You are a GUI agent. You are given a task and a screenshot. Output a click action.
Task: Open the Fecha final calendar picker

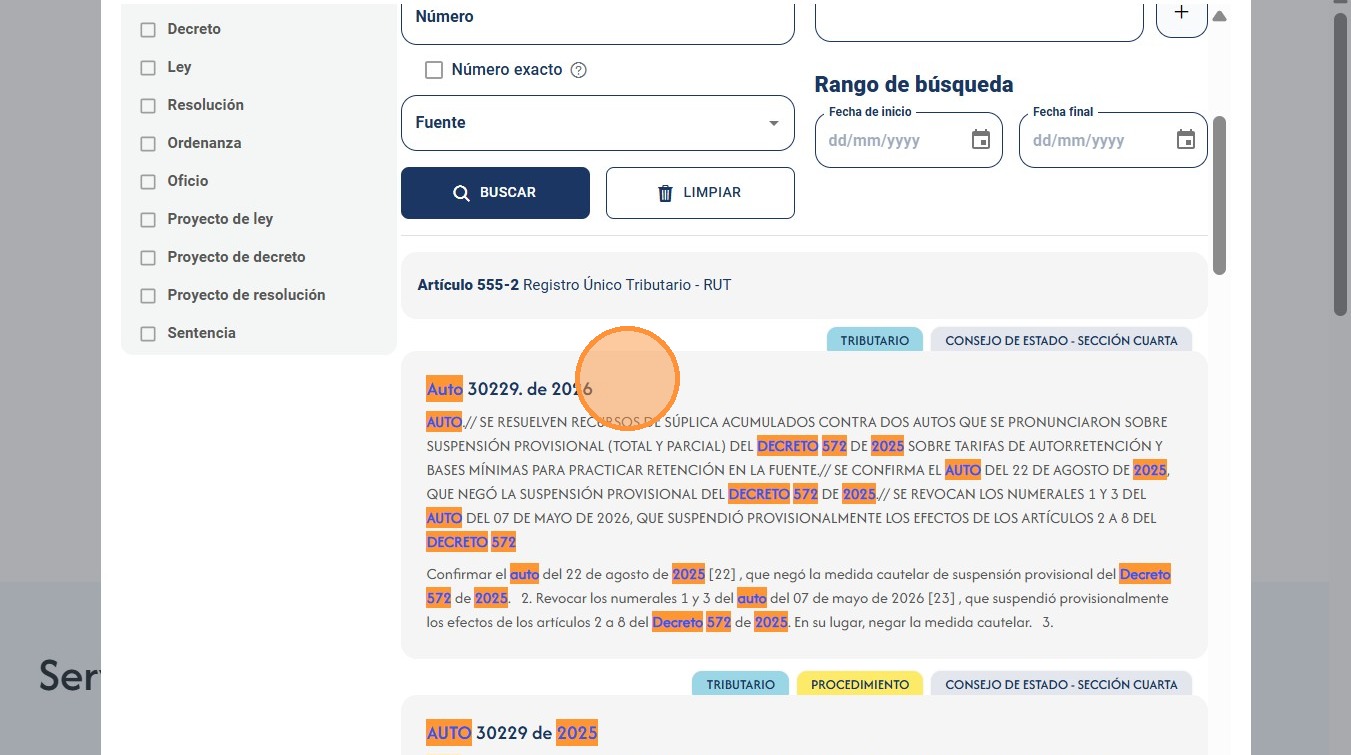tap(1185, 140)
